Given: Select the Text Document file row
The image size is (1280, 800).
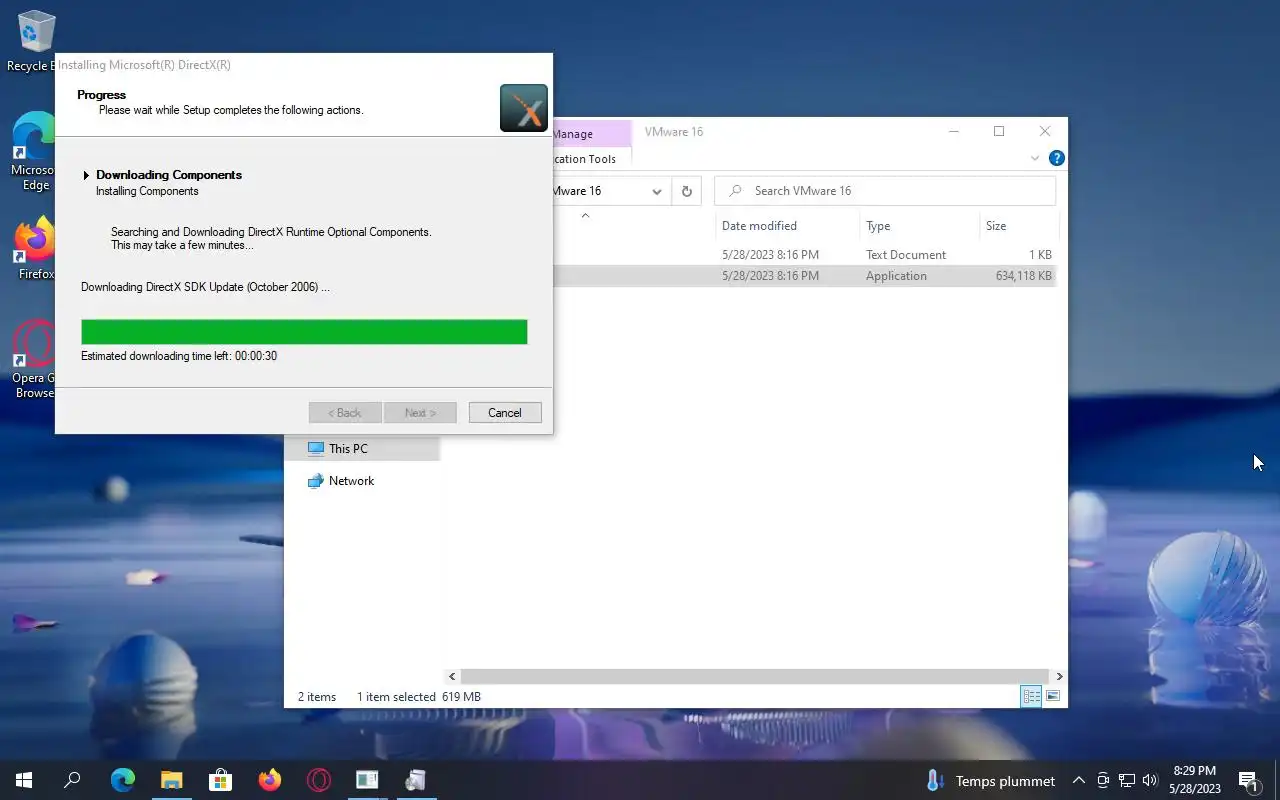Looking at the screenshot, I should point(805,255).
